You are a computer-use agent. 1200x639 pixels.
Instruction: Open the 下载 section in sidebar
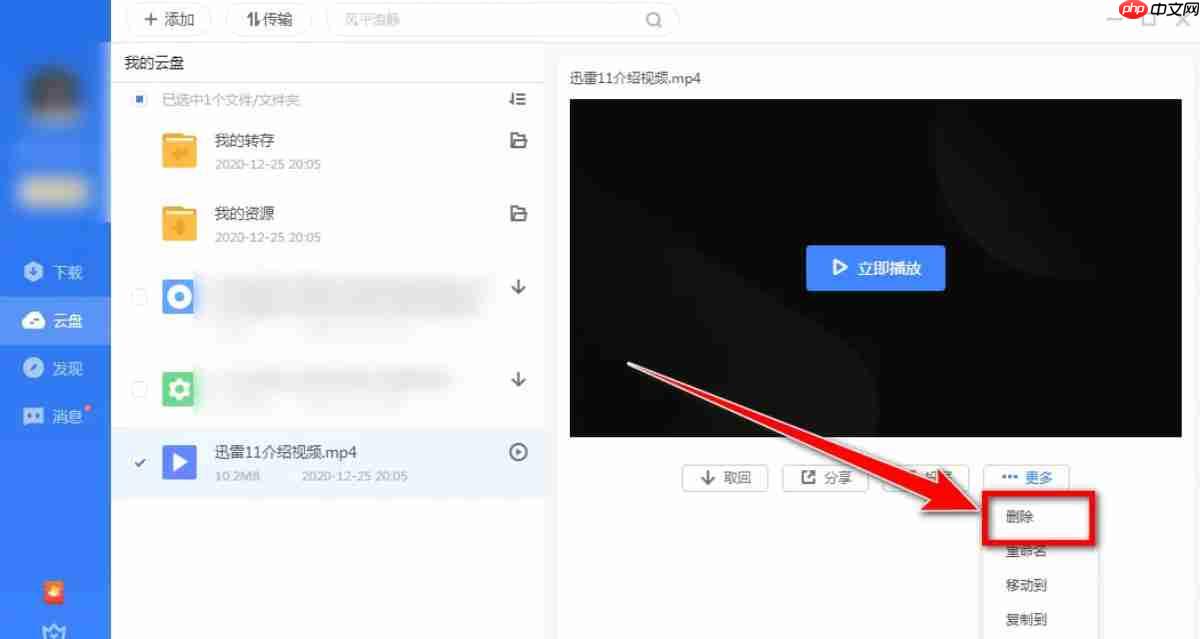pyautogui.click(x=55, y=271)
